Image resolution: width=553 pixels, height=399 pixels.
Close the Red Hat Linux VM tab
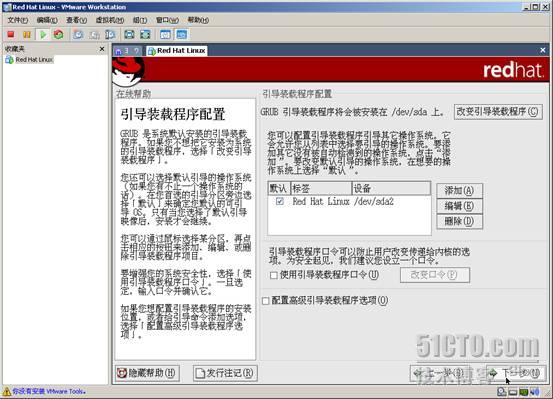click(543, 50)
